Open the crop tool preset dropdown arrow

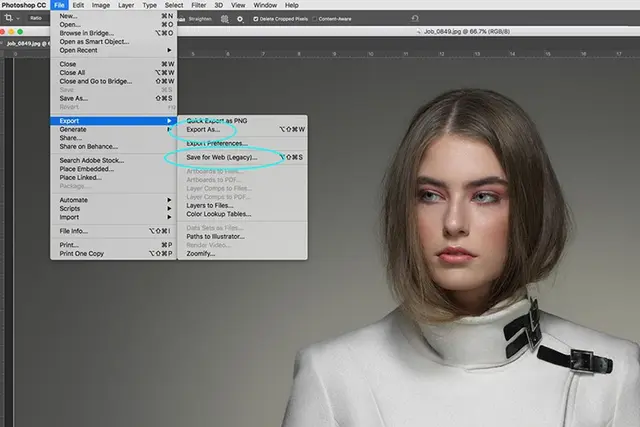pos(18,18)
